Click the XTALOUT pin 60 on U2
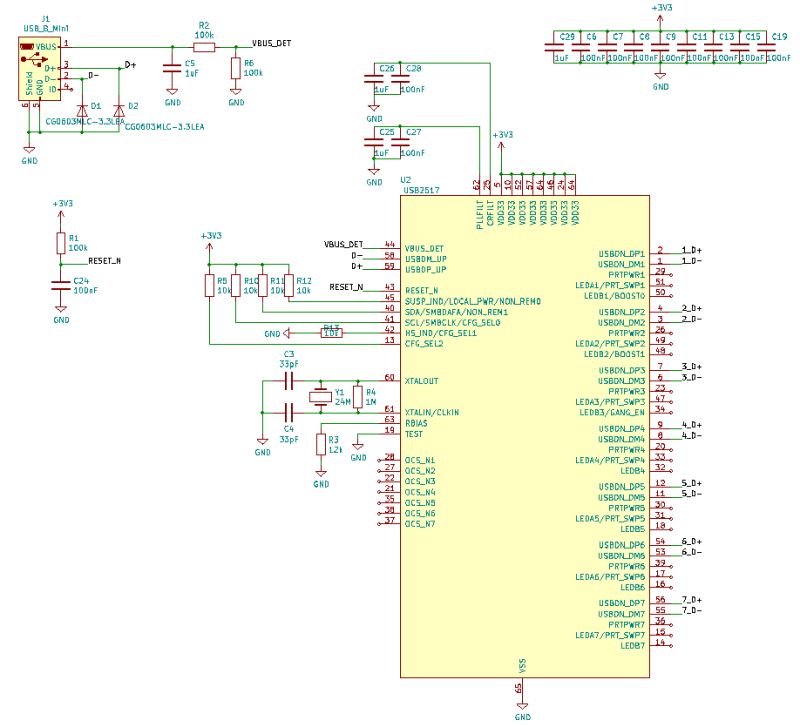The height and width of the screenshot is (727, 800). (412, 378)
